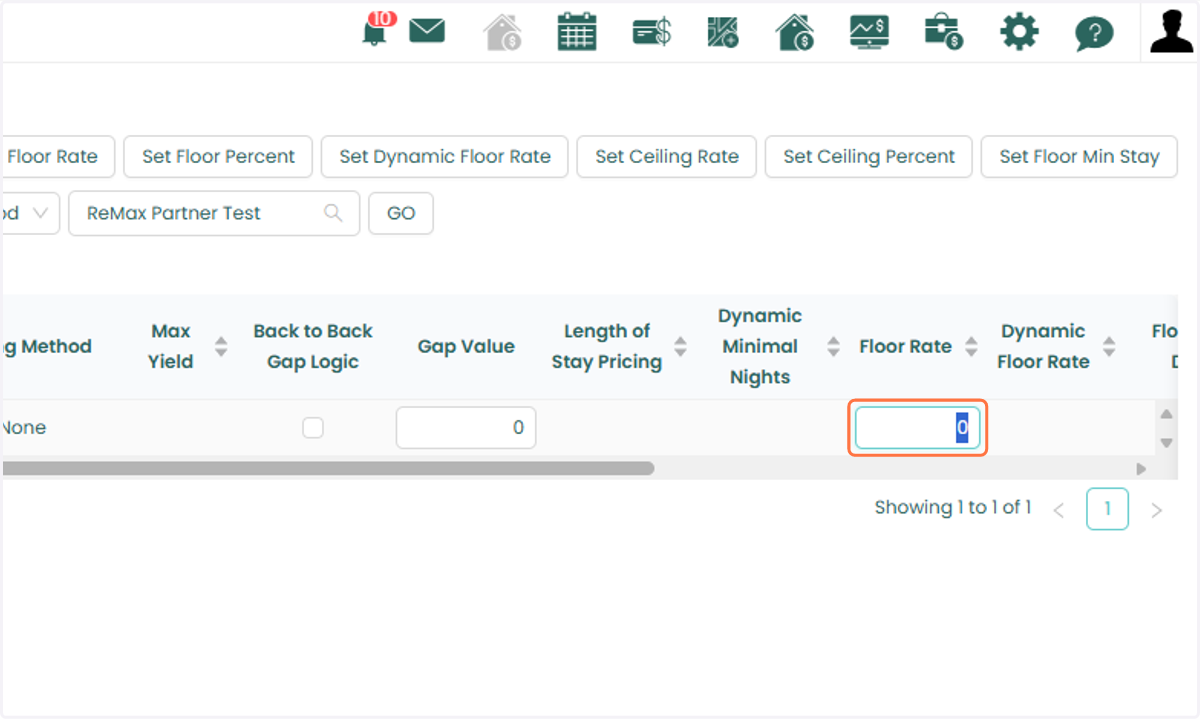Sort by Dynamic Minimal Nights column
Viewport: 1200px width, 719px height.
(x=833, y=347)
